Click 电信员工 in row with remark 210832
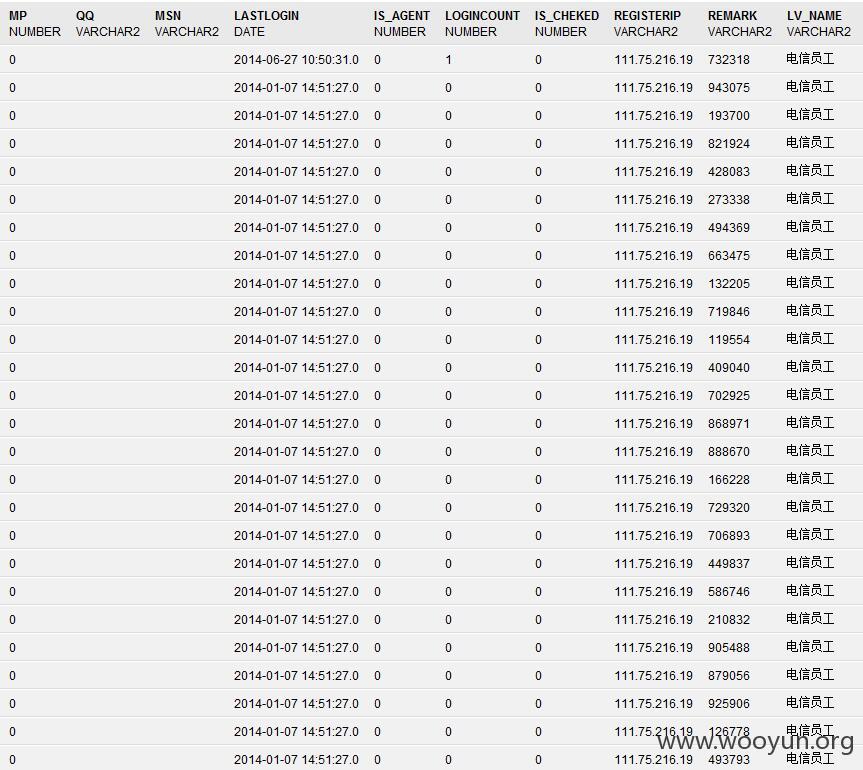Viewport: 863px width, 770px height. pos(810,619)
